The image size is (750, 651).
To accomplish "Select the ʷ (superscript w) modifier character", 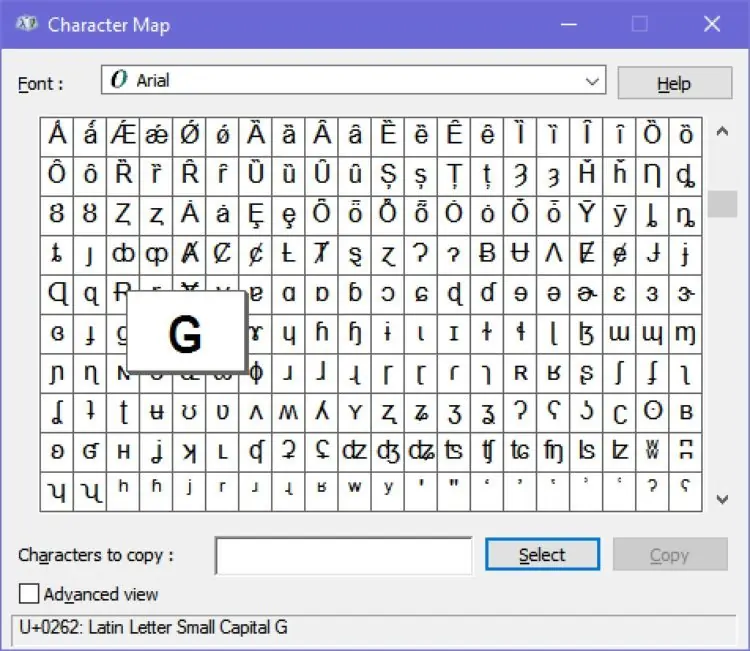I will click(x=354, y=492).
